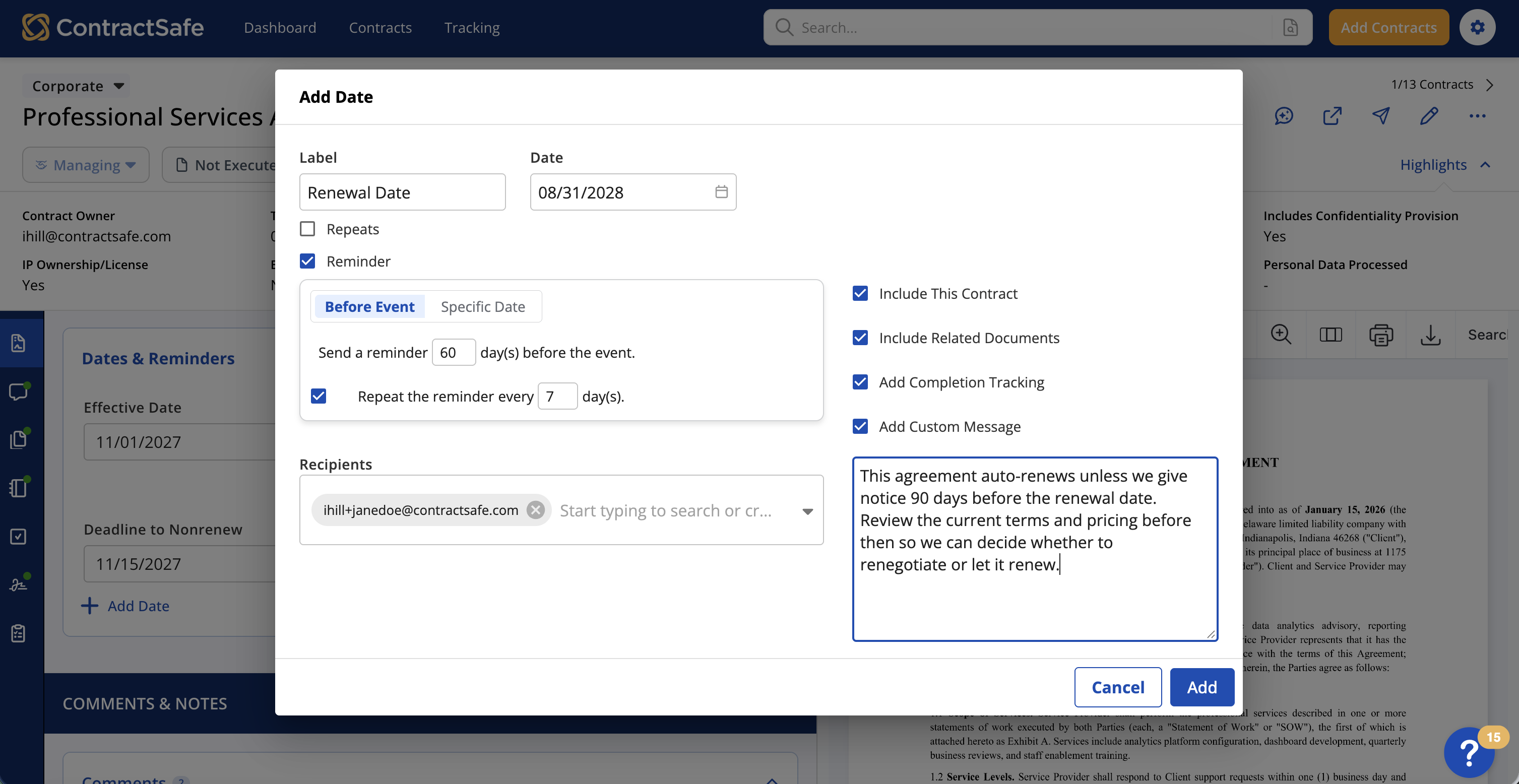Click the add comment chat icon
This screenshot has width=1519, height=784.
1284,116
